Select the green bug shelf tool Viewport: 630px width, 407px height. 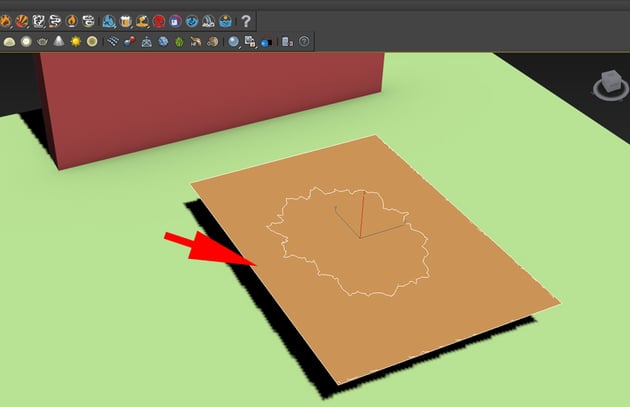coord(179,41)
